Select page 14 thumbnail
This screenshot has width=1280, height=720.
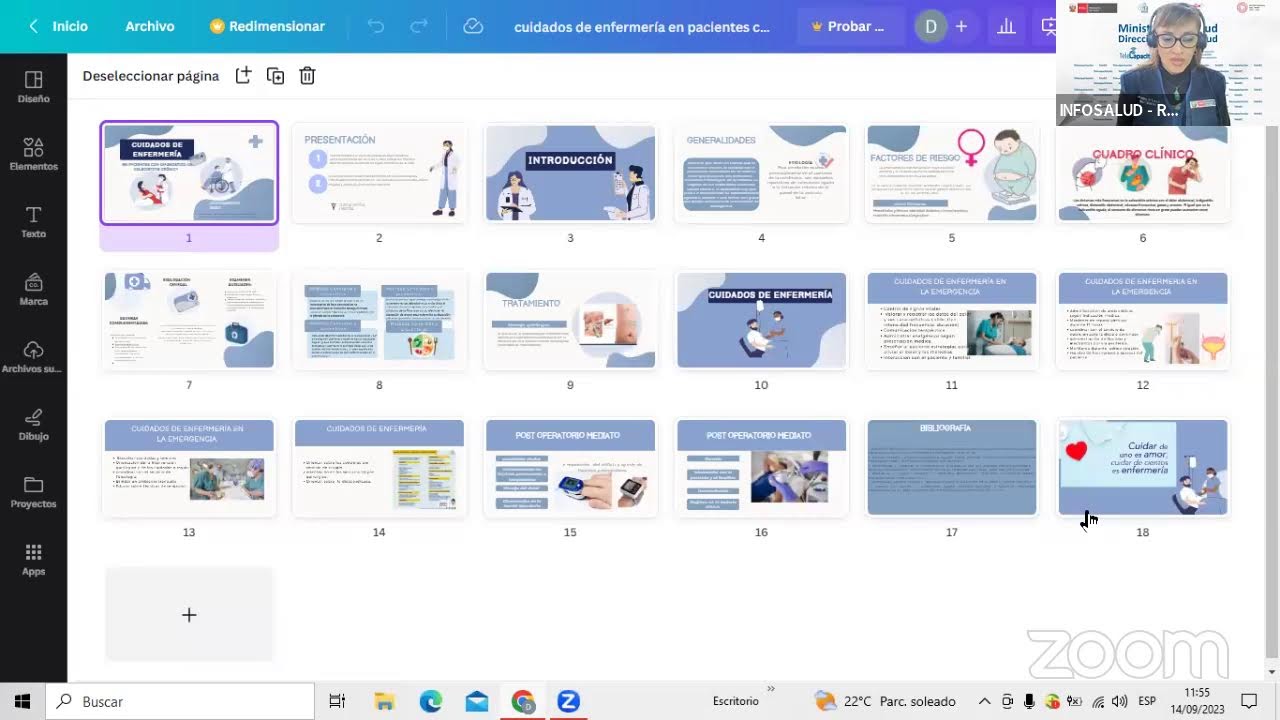pos(379,467)
